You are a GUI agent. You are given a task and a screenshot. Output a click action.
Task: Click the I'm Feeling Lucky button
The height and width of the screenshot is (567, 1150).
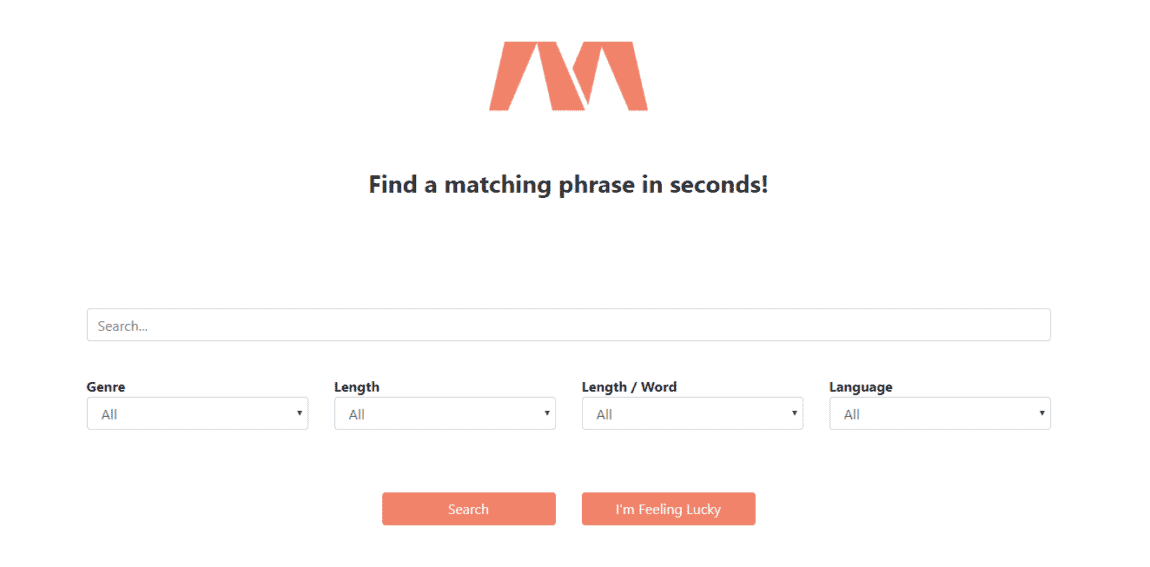[x=668, y=509]
